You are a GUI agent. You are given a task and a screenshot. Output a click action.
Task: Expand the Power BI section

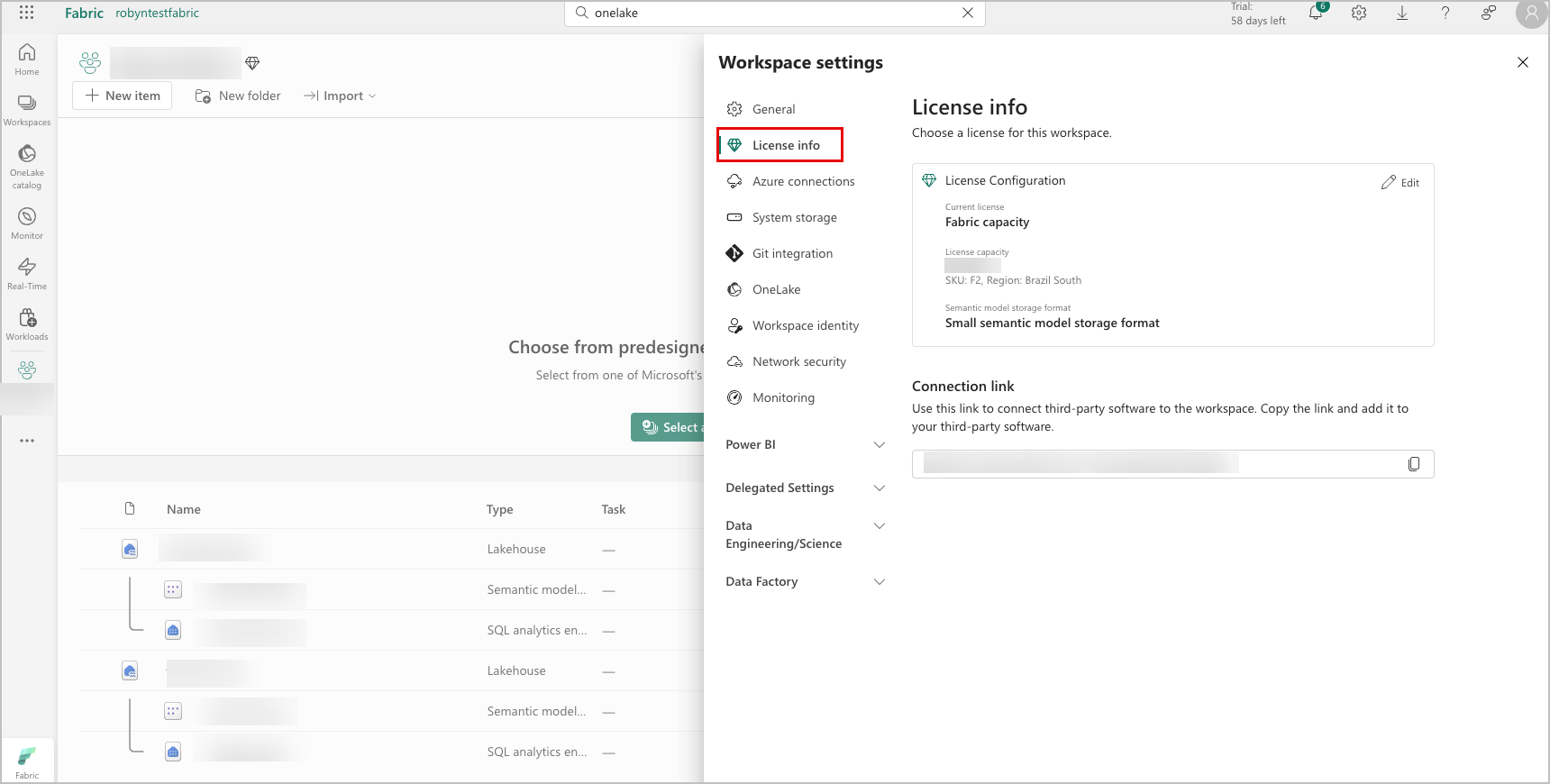click(806, 444)
